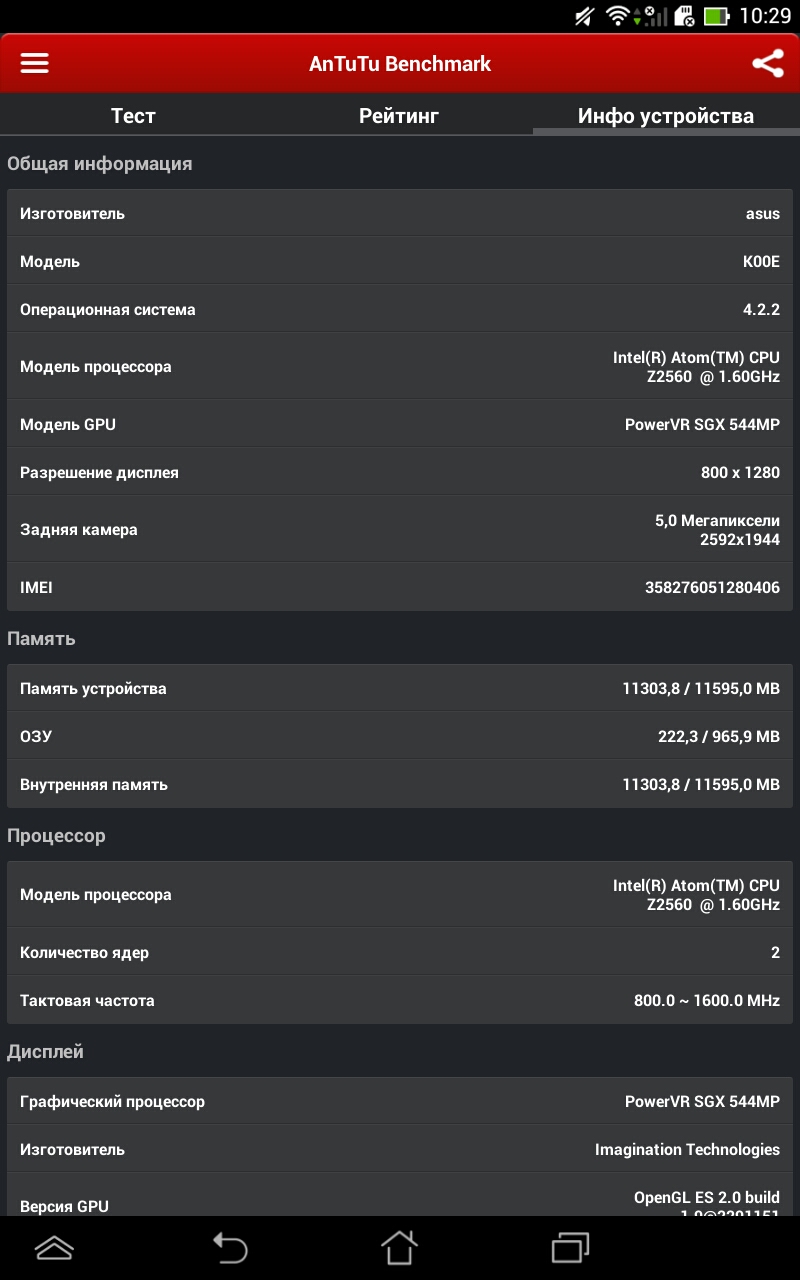Tap the Количество ядер row
Screen dimensions: 800x1280
pos(400,952)
